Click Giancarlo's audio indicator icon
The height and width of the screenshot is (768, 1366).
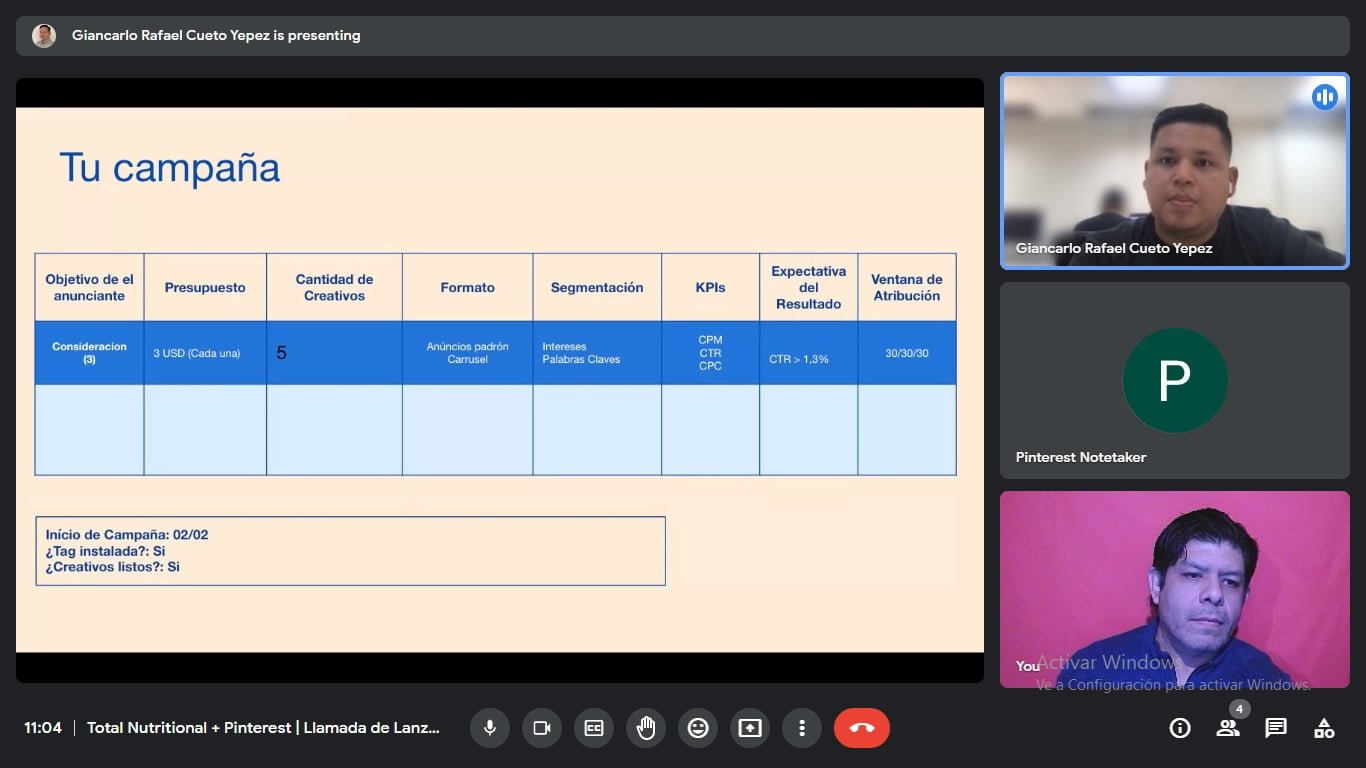pyautogui.click(x=1325, y=97)
